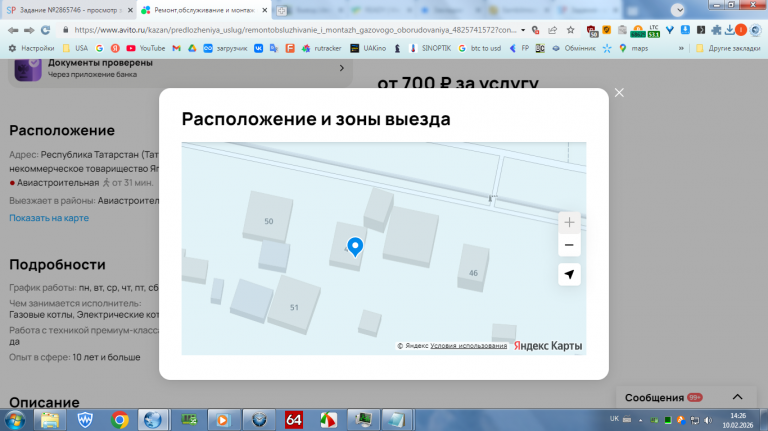Open the SINOPTIK bookmark
Image resolution: width=768 pixels, height=431 pixels.
tap(430, 48)
